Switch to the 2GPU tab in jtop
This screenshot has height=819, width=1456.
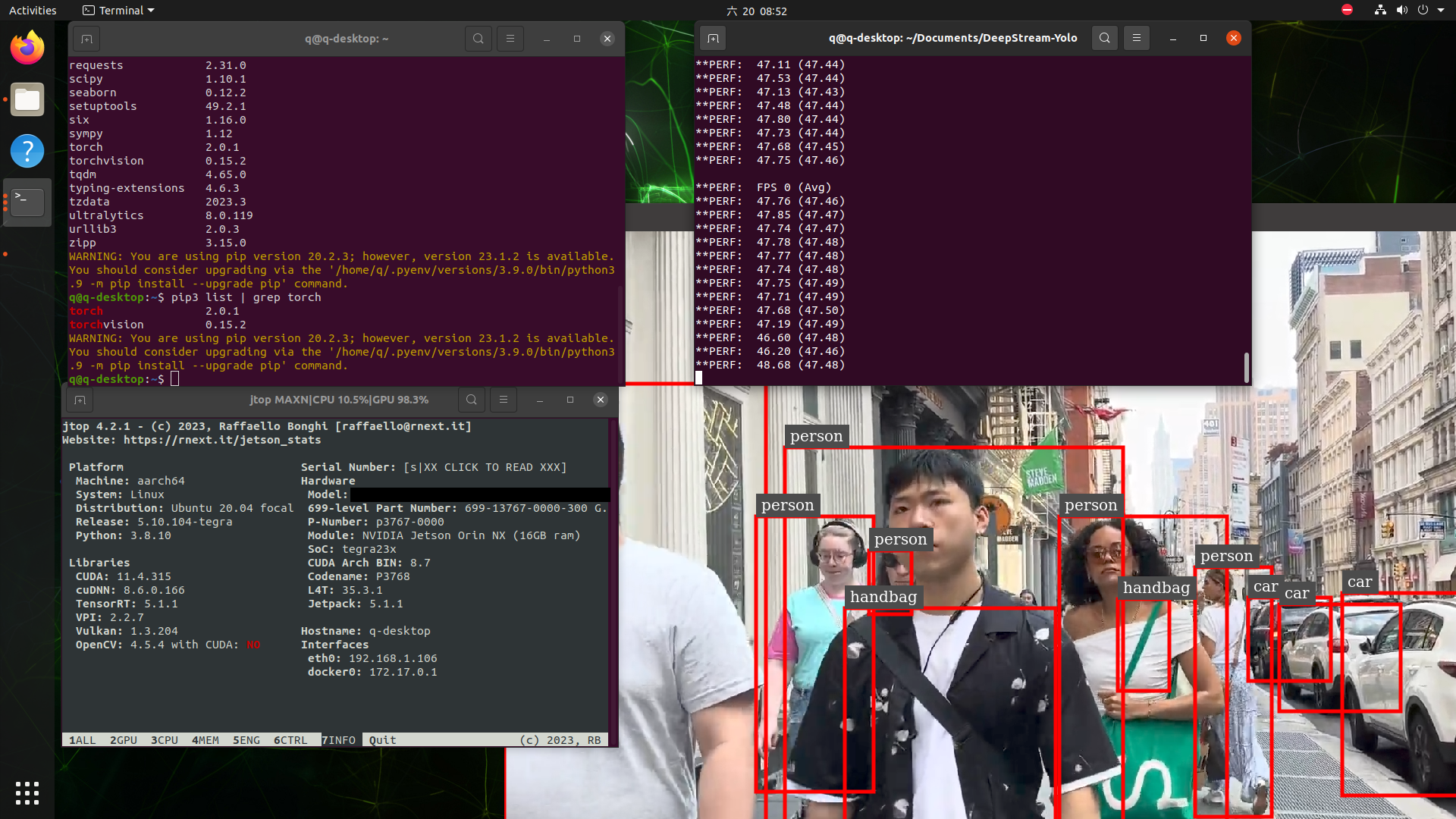coord(123,739)
